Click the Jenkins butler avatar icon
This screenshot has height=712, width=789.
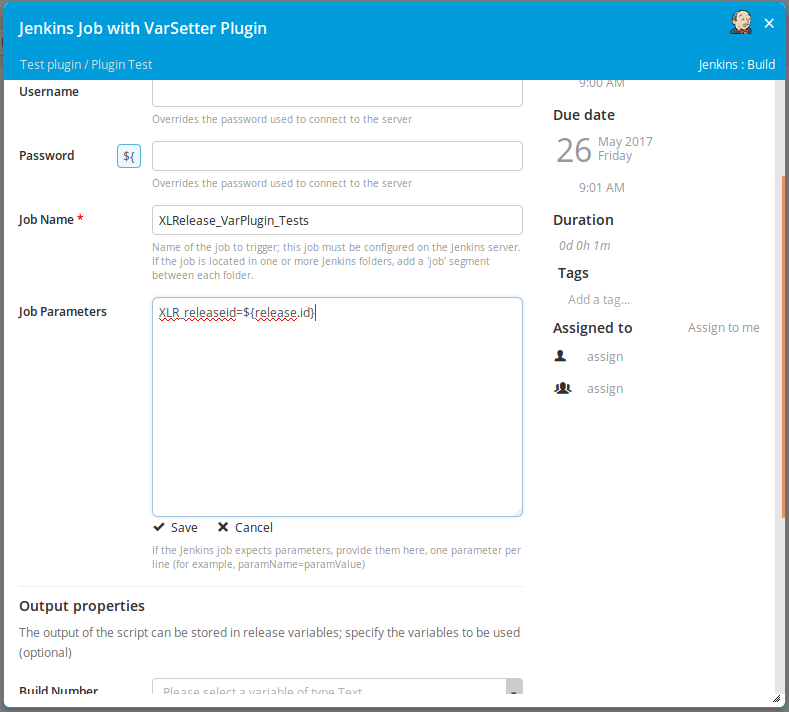[741, 23]
